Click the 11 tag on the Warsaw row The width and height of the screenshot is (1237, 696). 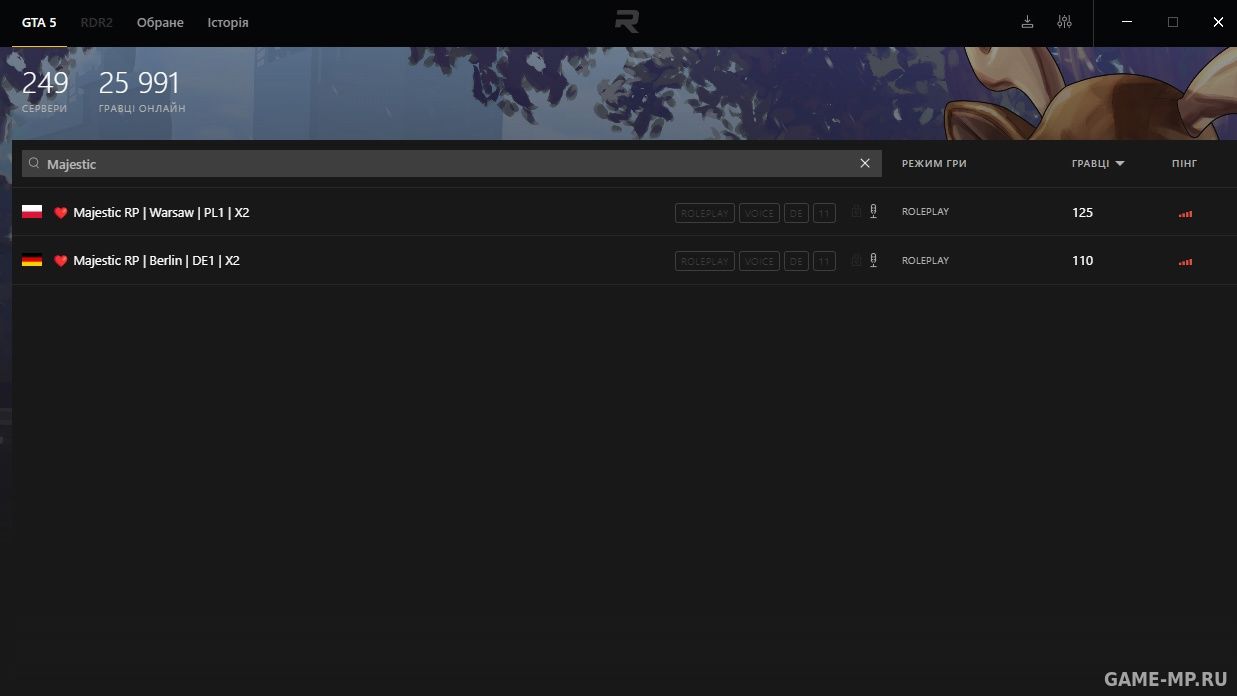coord(824,213)
